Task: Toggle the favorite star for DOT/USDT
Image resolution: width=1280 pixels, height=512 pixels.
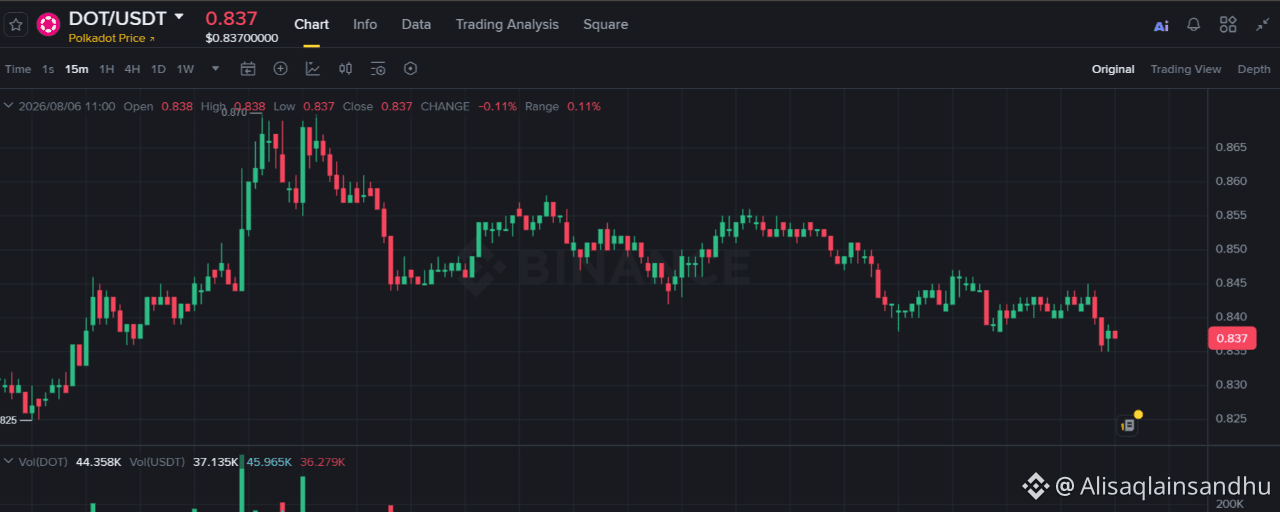Action: (16, 25)
